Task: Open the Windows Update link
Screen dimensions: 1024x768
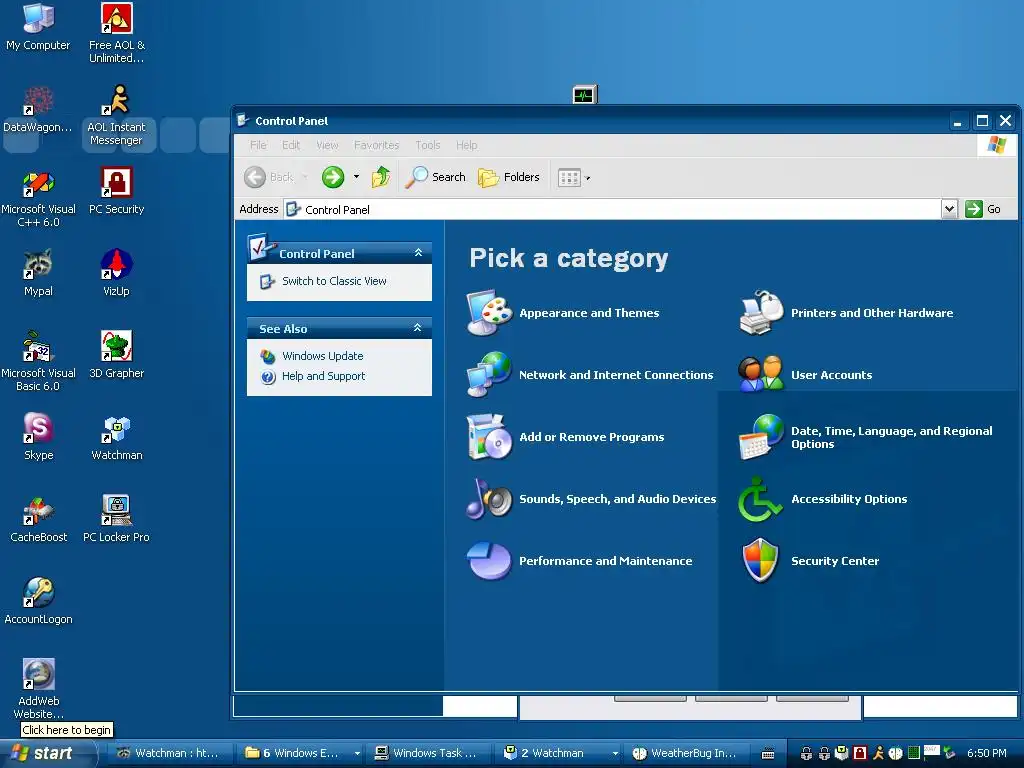Action: coord(323,356)
